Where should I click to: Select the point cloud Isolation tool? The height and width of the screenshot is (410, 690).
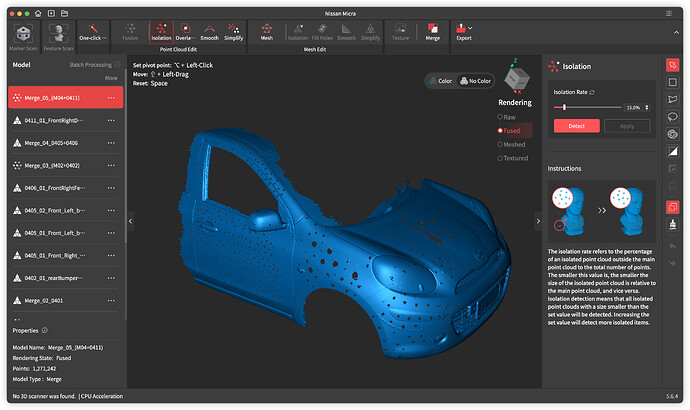pyautogui.click(x=161, y=32)
